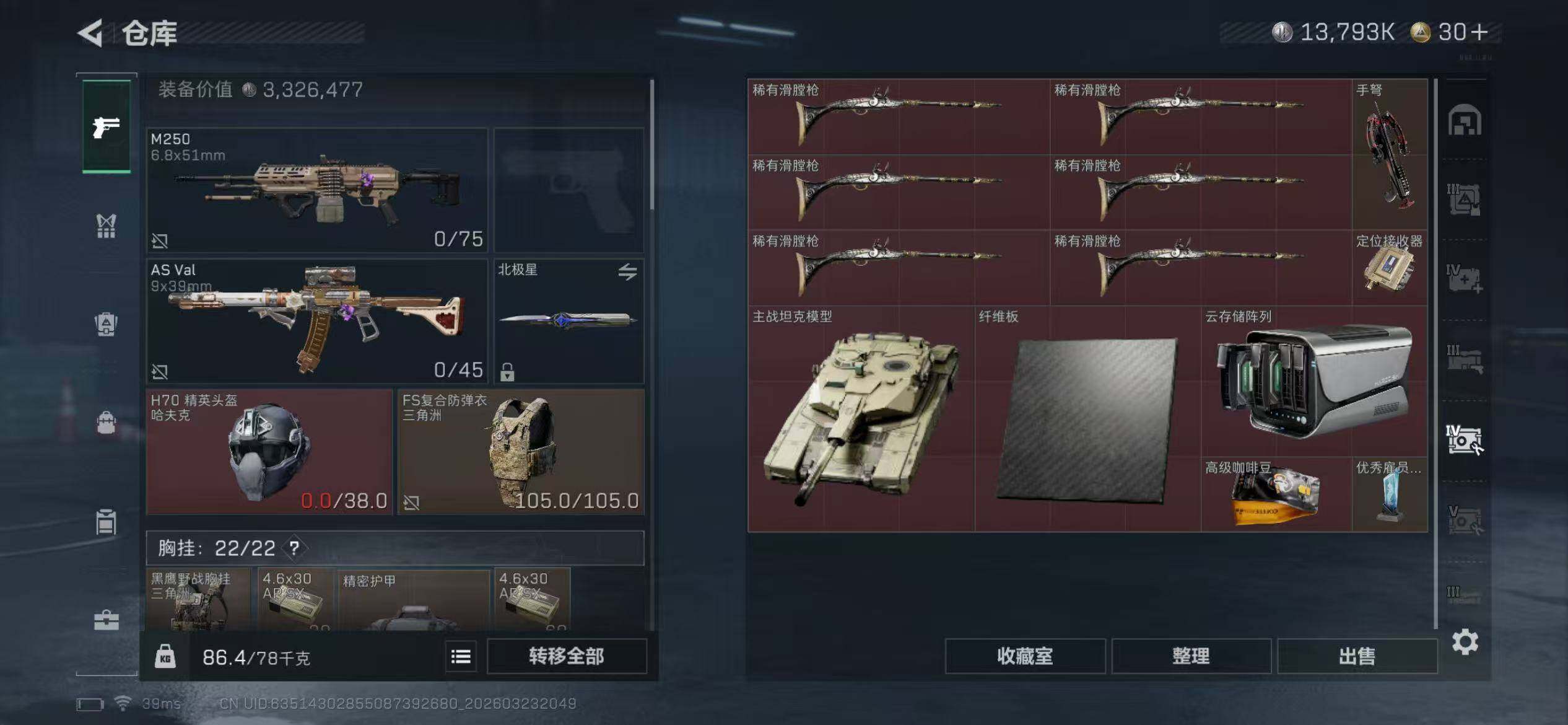Screen dimensions: 1568x725
Task: Open the 收藏室 collection room
Action: (1025, 656)
